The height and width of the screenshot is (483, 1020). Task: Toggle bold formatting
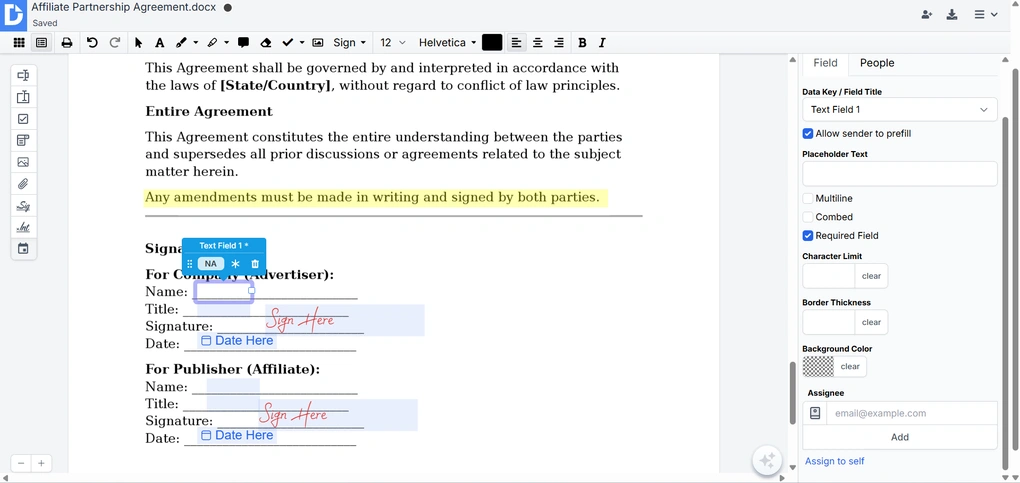pos(582,42)
